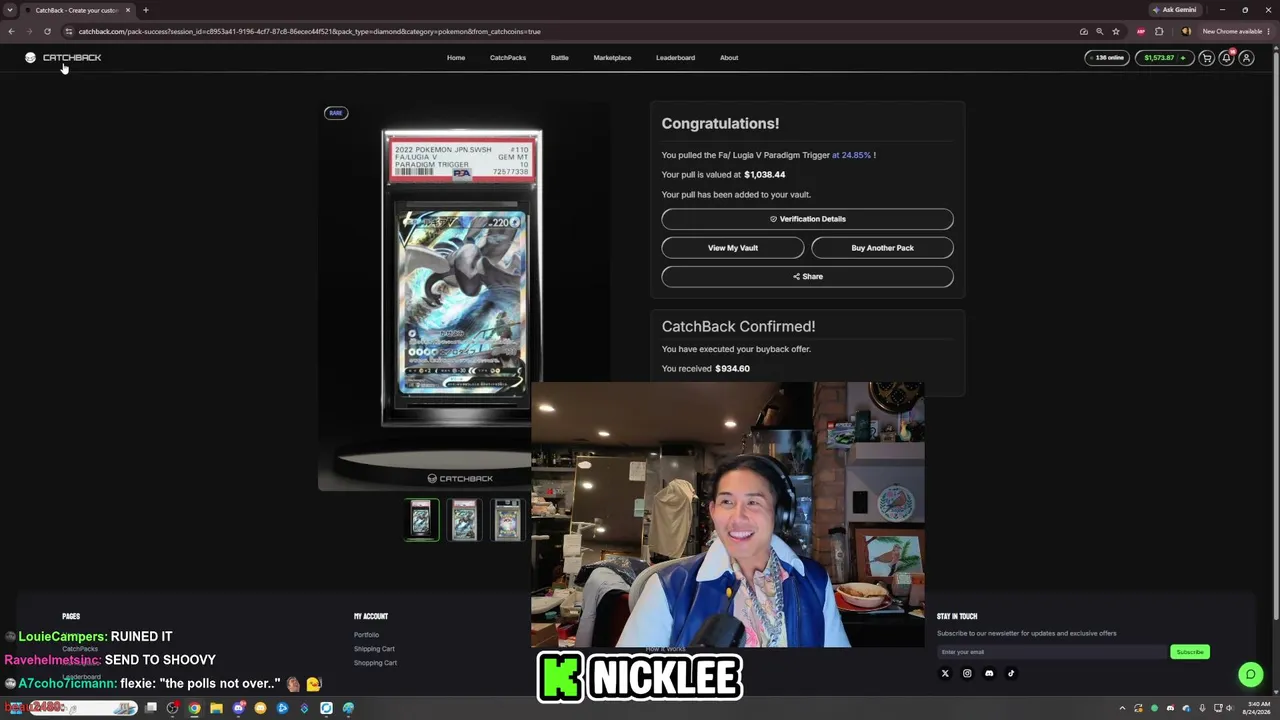Open the Marketplace nav item
1280x720 pixels.
(x=612, y=58)
